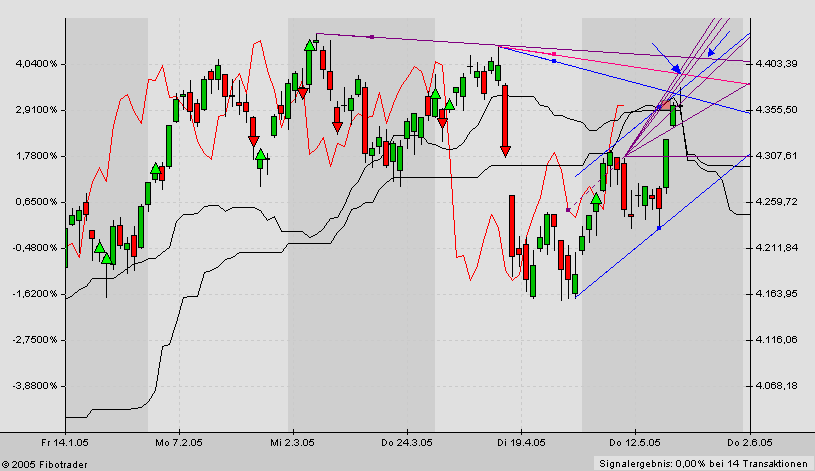Click the 4.068,18 price label
Screen dimensions: 815x471
click(x=777, y=386)
